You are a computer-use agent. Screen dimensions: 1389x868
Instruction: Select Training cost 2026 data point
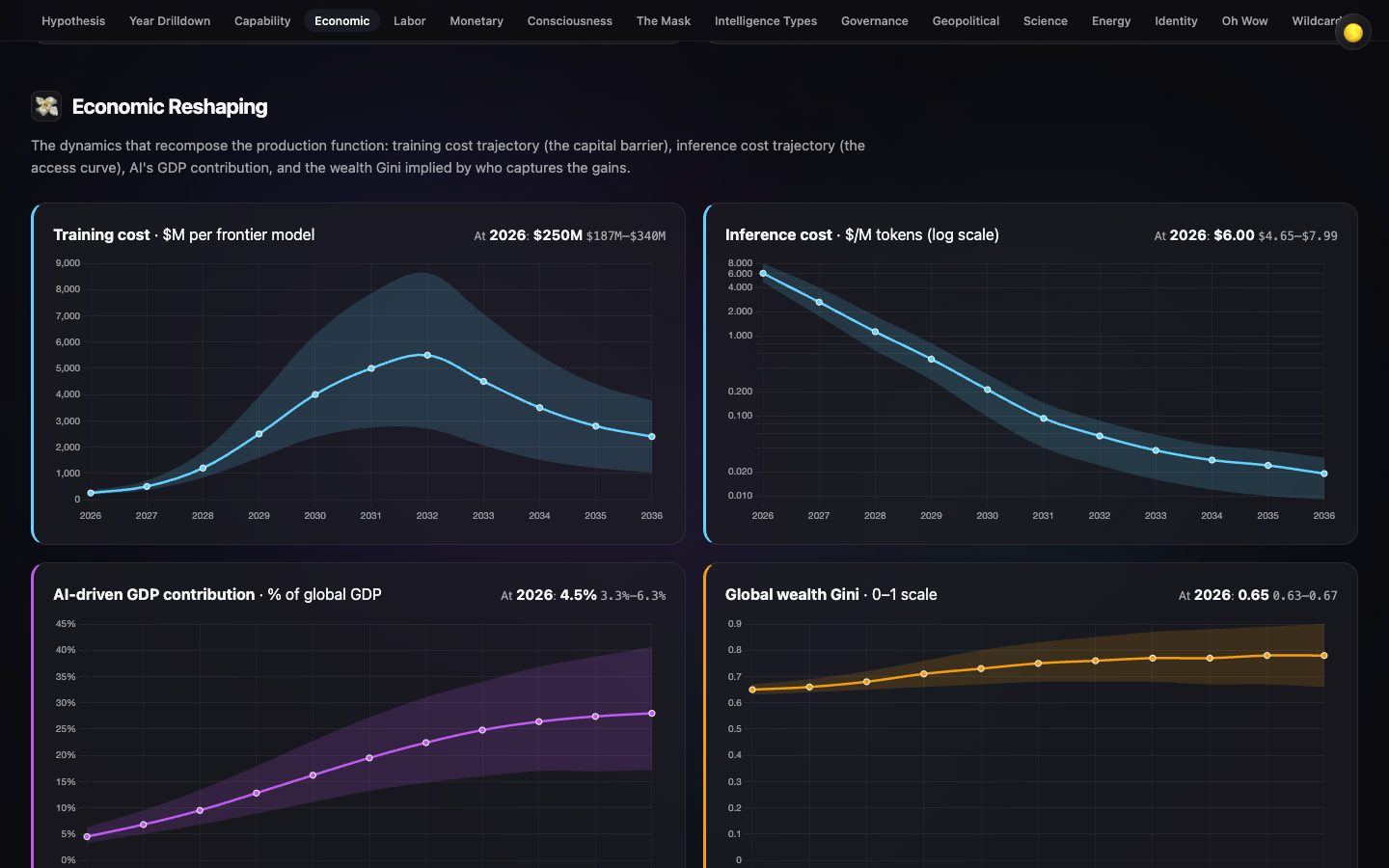(91, 493)
